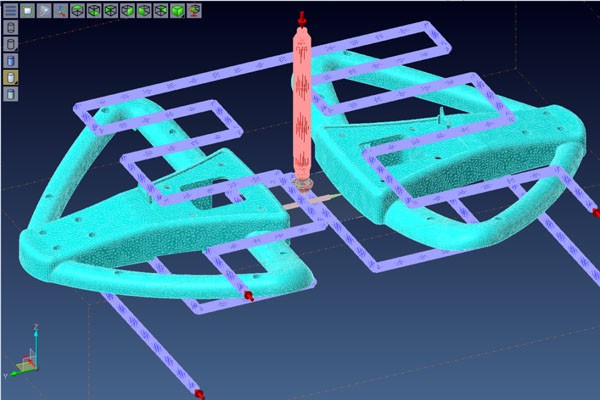
Task: Select the magnifier zoom tool
Action: pos(44,11)
